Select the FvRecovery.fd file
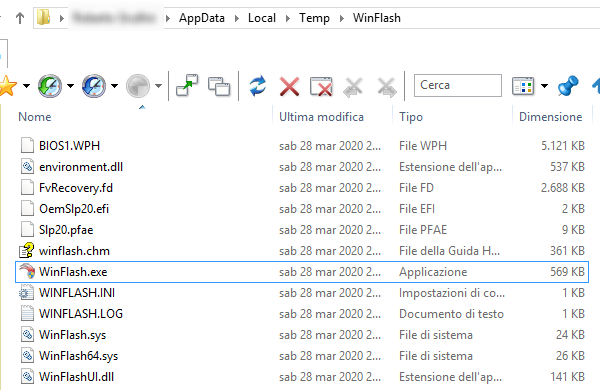This screenshot has height=390, width=600. point(302,188)
